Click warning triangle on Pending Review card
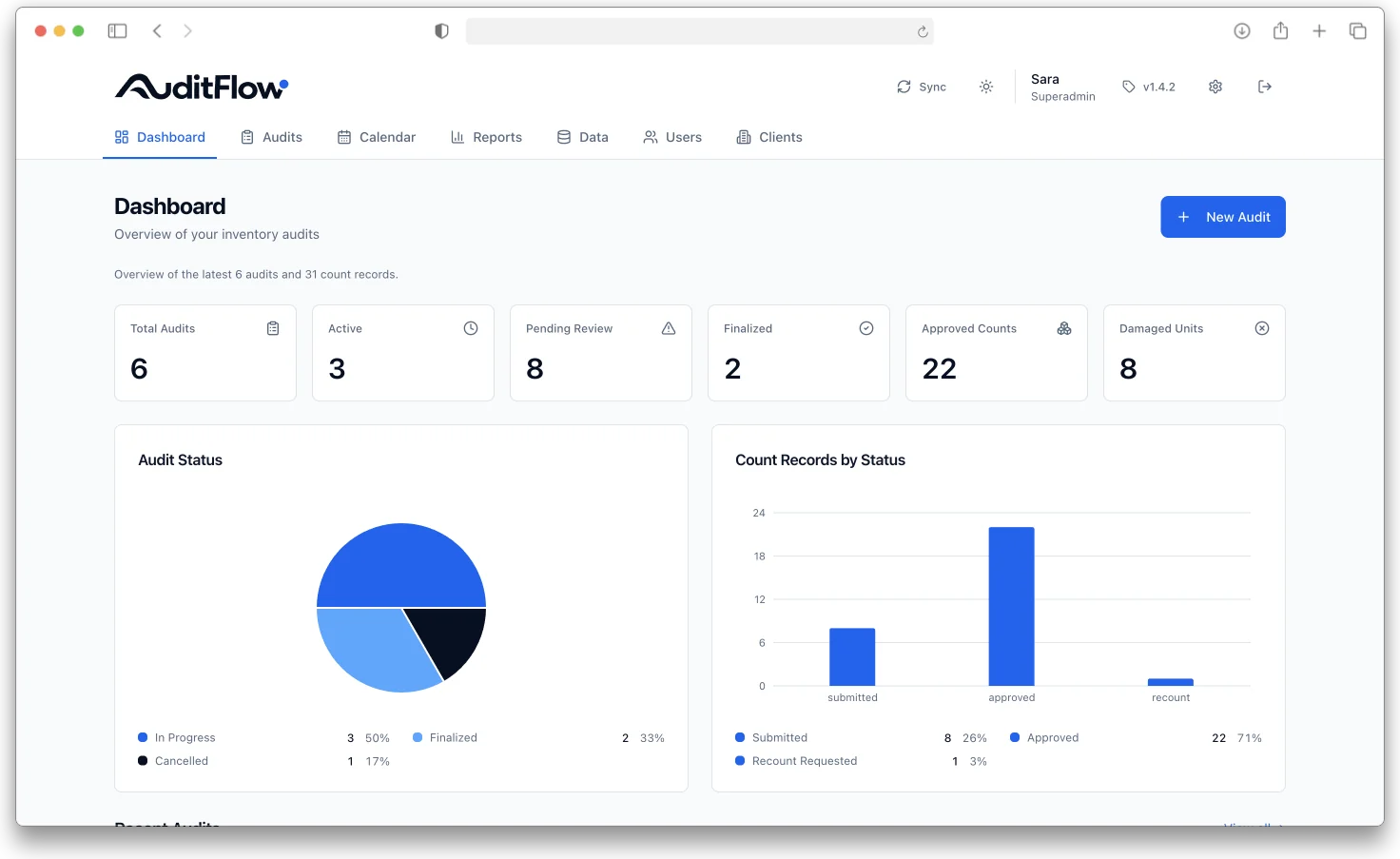This screenshot has width=1400, height=859. click(x=669, y=328)
